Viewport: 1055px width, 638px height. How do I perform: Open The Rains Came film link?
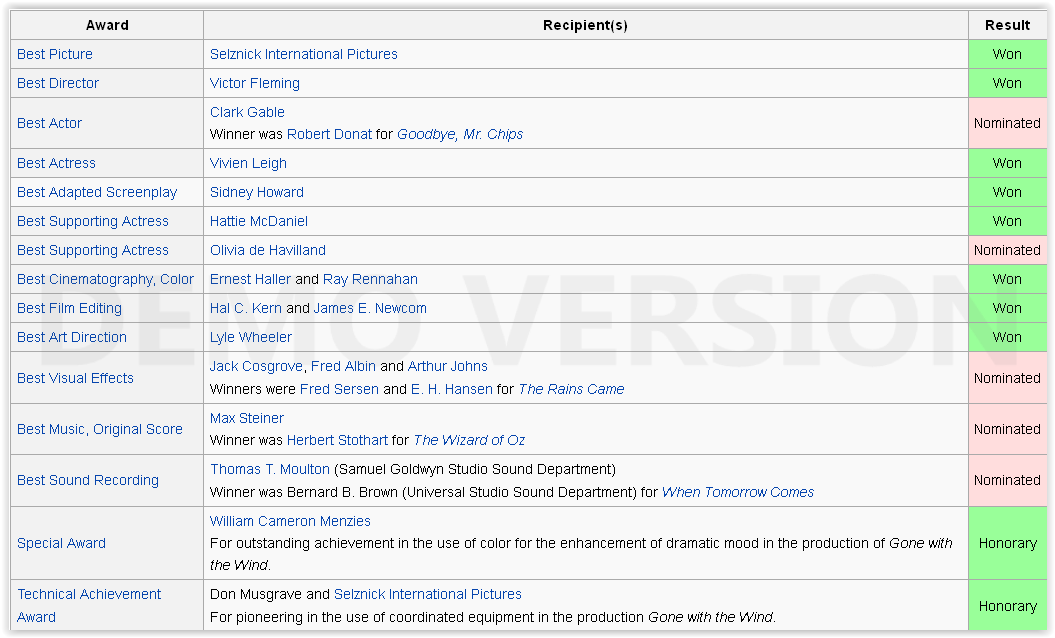point(571,389)
